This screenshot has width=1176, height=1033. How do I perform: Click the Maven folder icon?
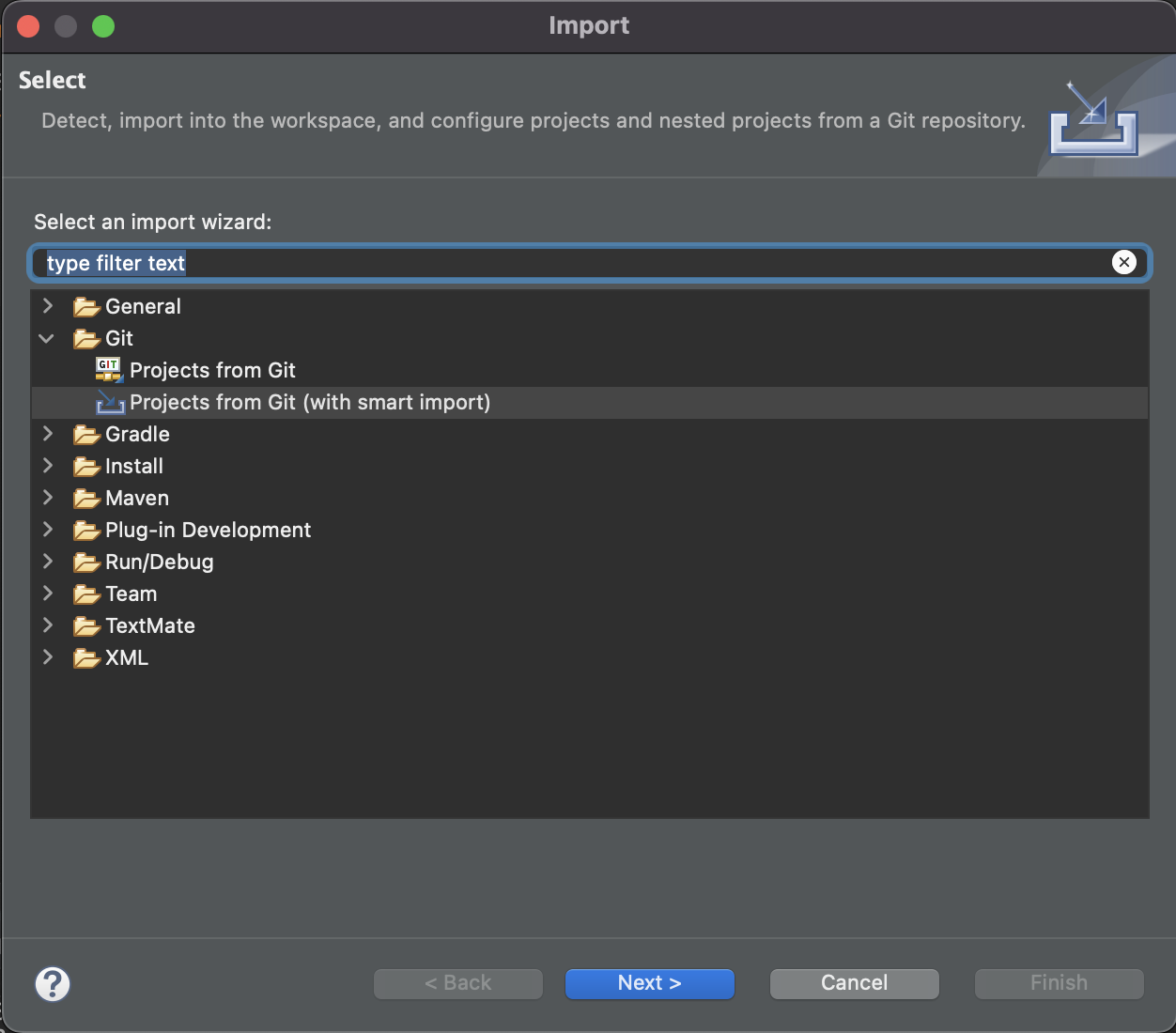(86, 499)
